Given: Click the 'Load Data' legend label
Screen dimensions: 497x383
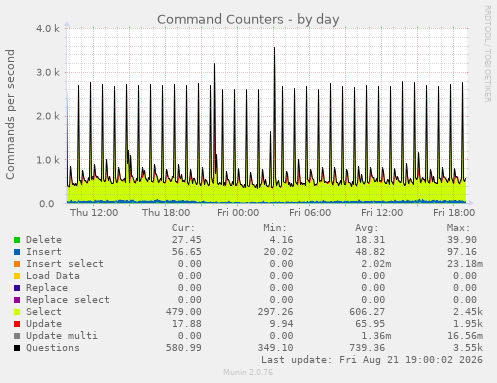Looking at the screenshot, I should tap(53, 276).
